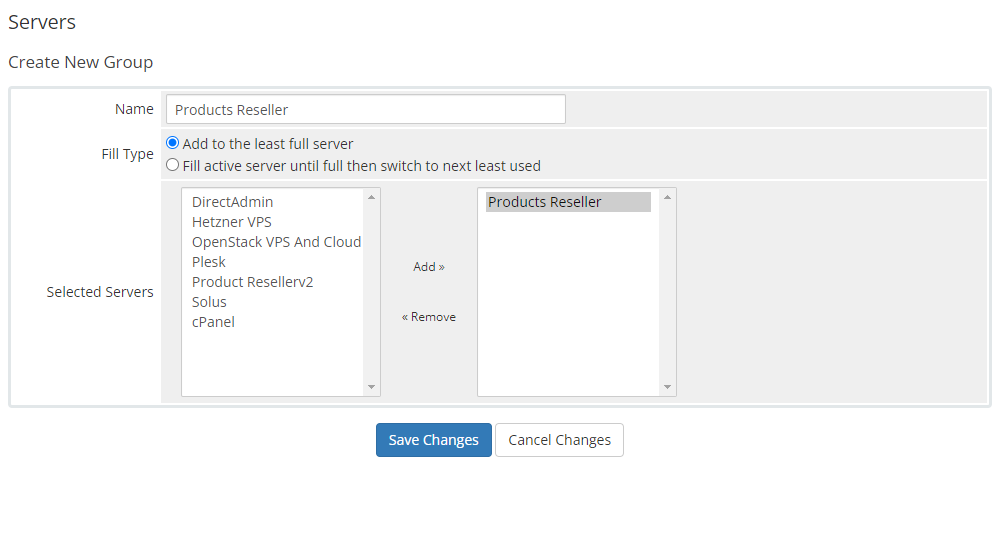The image size is (998, 535).
Task: Click the Add » button
Action: (x=429, y=267)
